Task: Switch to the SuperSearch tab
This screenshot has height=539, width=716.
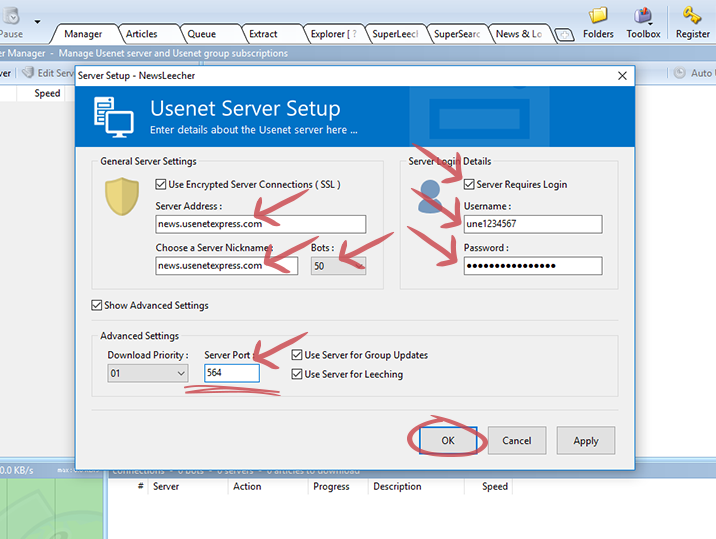Action: coord(457,34)
